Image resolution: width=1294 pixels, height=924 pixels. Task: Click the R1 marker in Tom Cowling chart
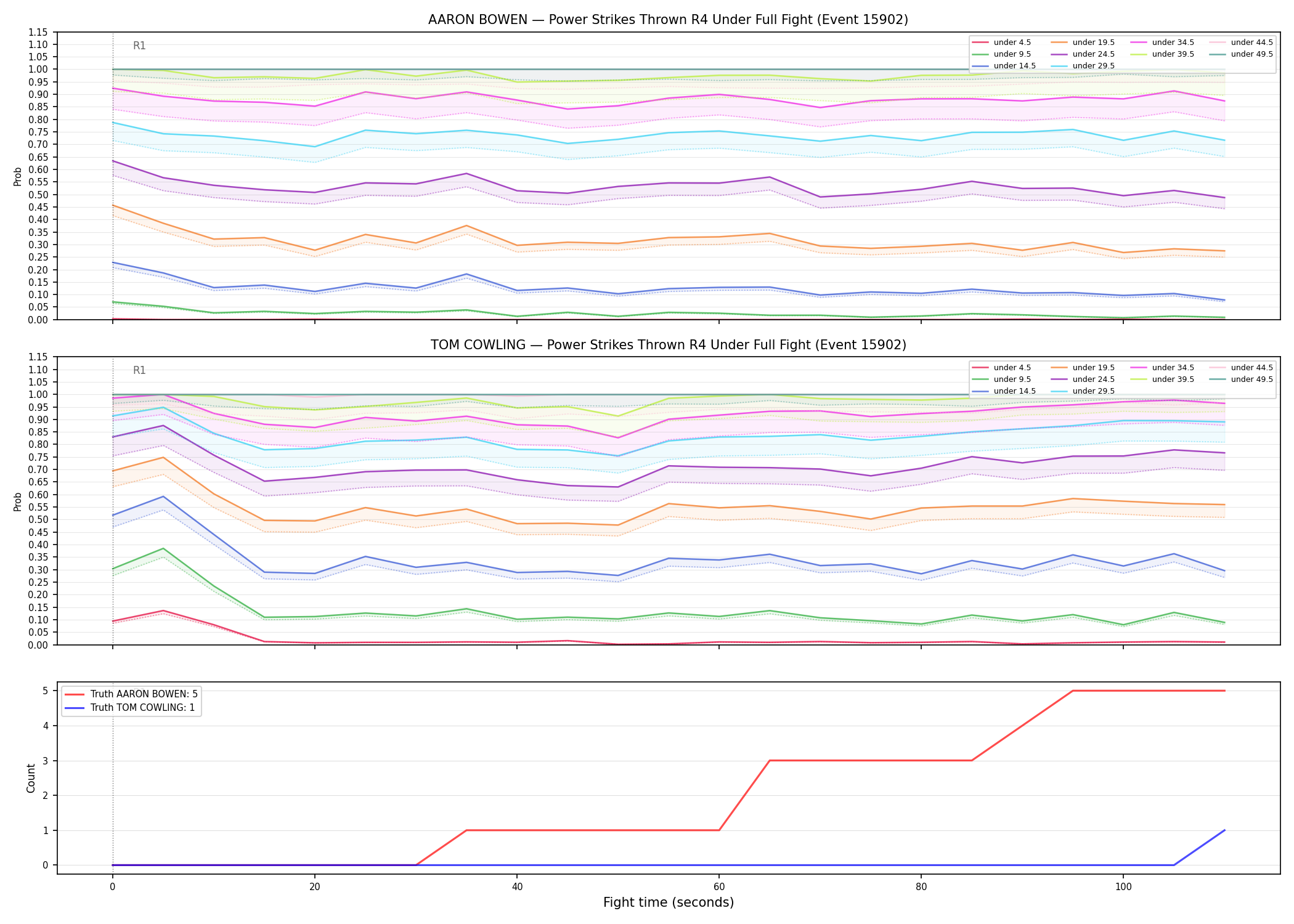pyautogui.click(x=139, y=370)
